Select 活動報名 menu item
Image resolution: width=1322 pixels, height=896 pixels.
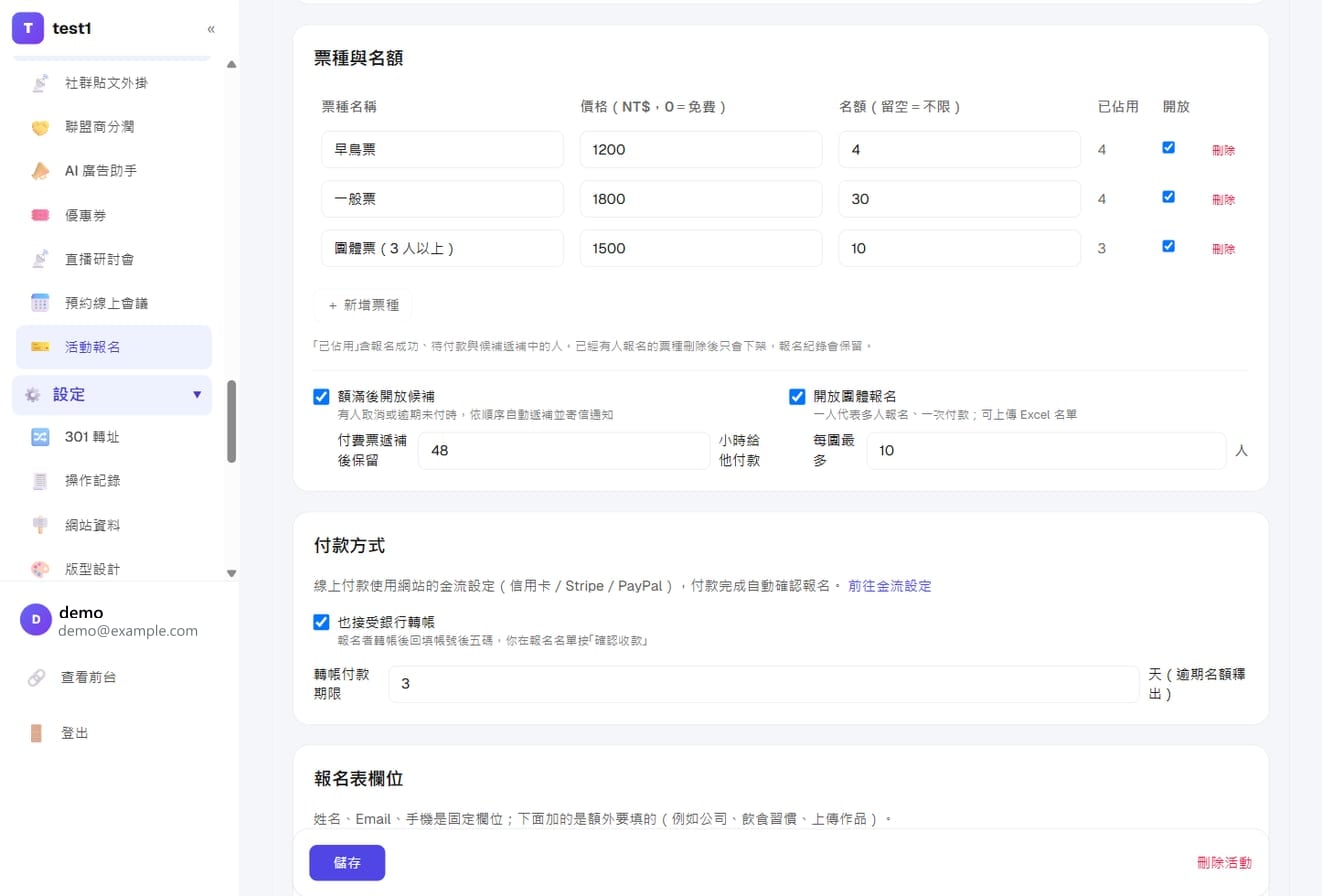tap(114, 347)
